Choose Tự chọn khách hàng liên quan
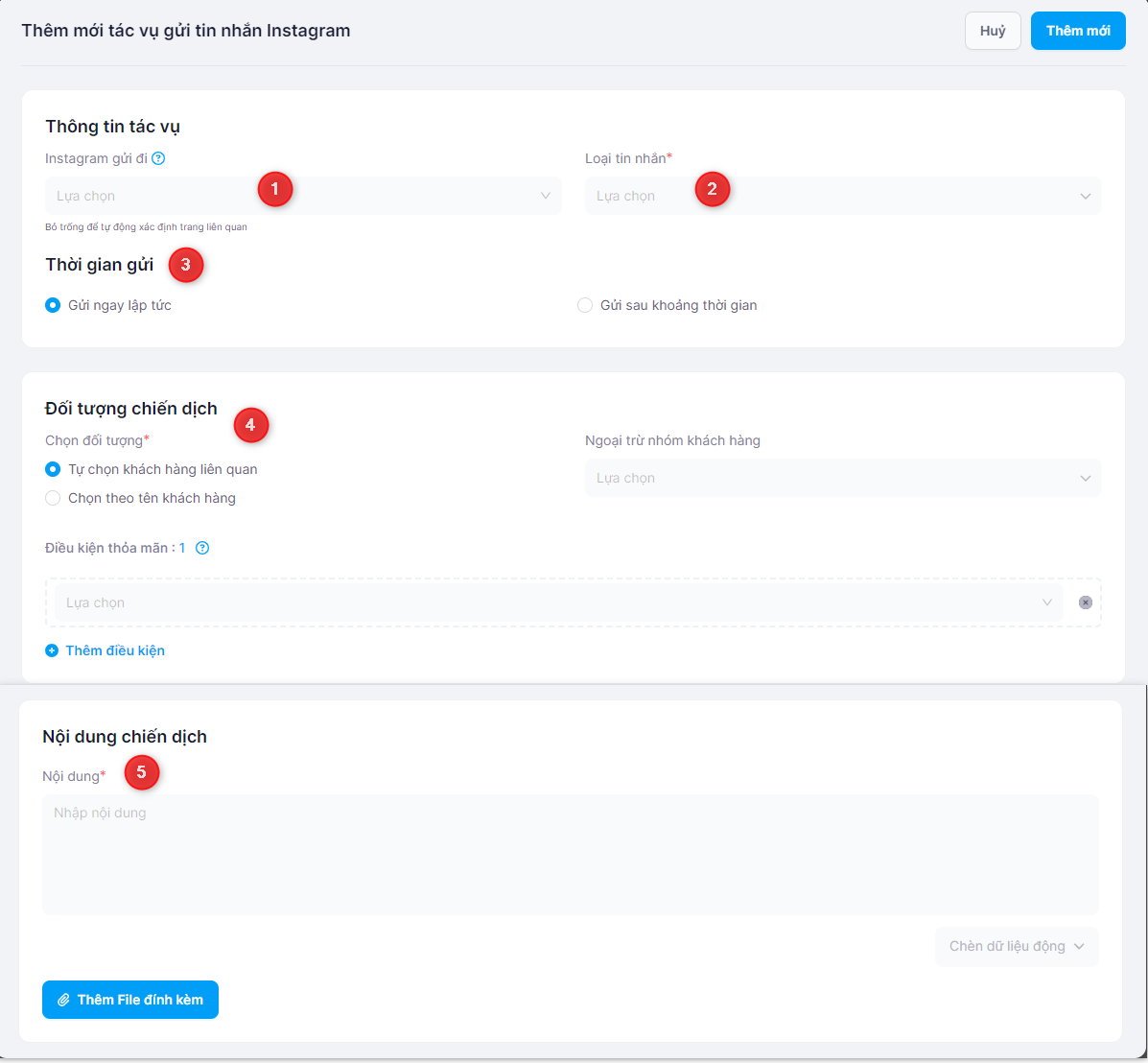This screenshot has width=1148, height=1063. point(54,469)
